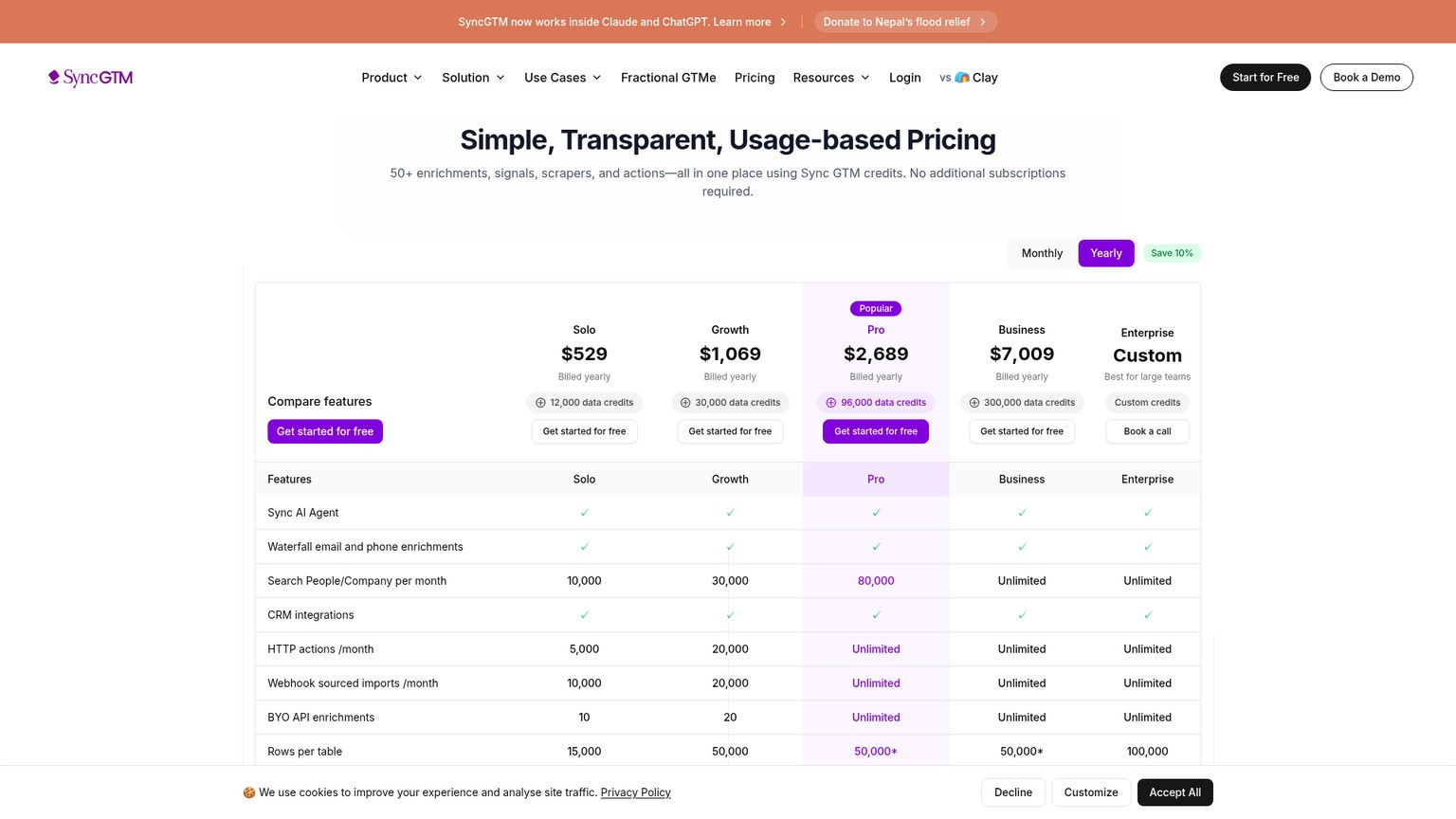Click Pro value 80,000 in search row
The height and width of the screenshot is (819, 1456).
pos(876,581)
